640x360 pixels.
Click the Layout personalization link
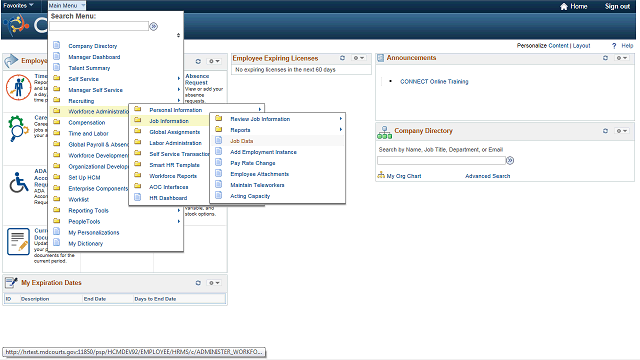tap(581, 46)
